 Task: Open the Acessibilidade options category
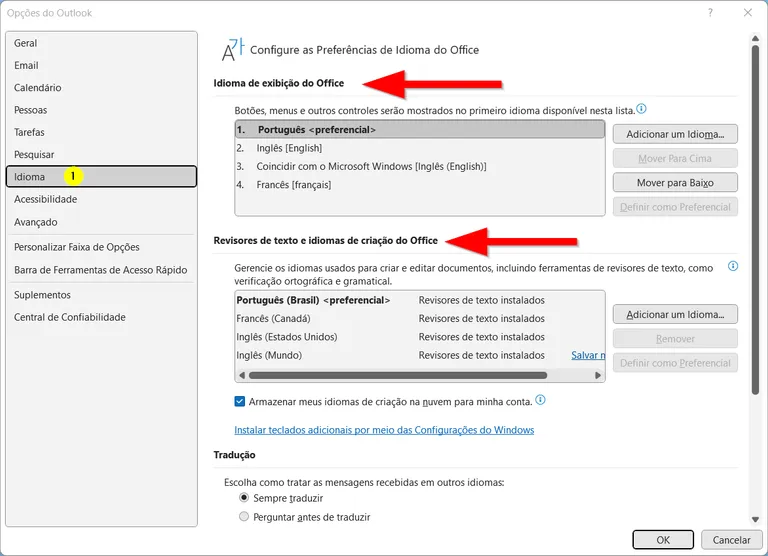point(101,199)
